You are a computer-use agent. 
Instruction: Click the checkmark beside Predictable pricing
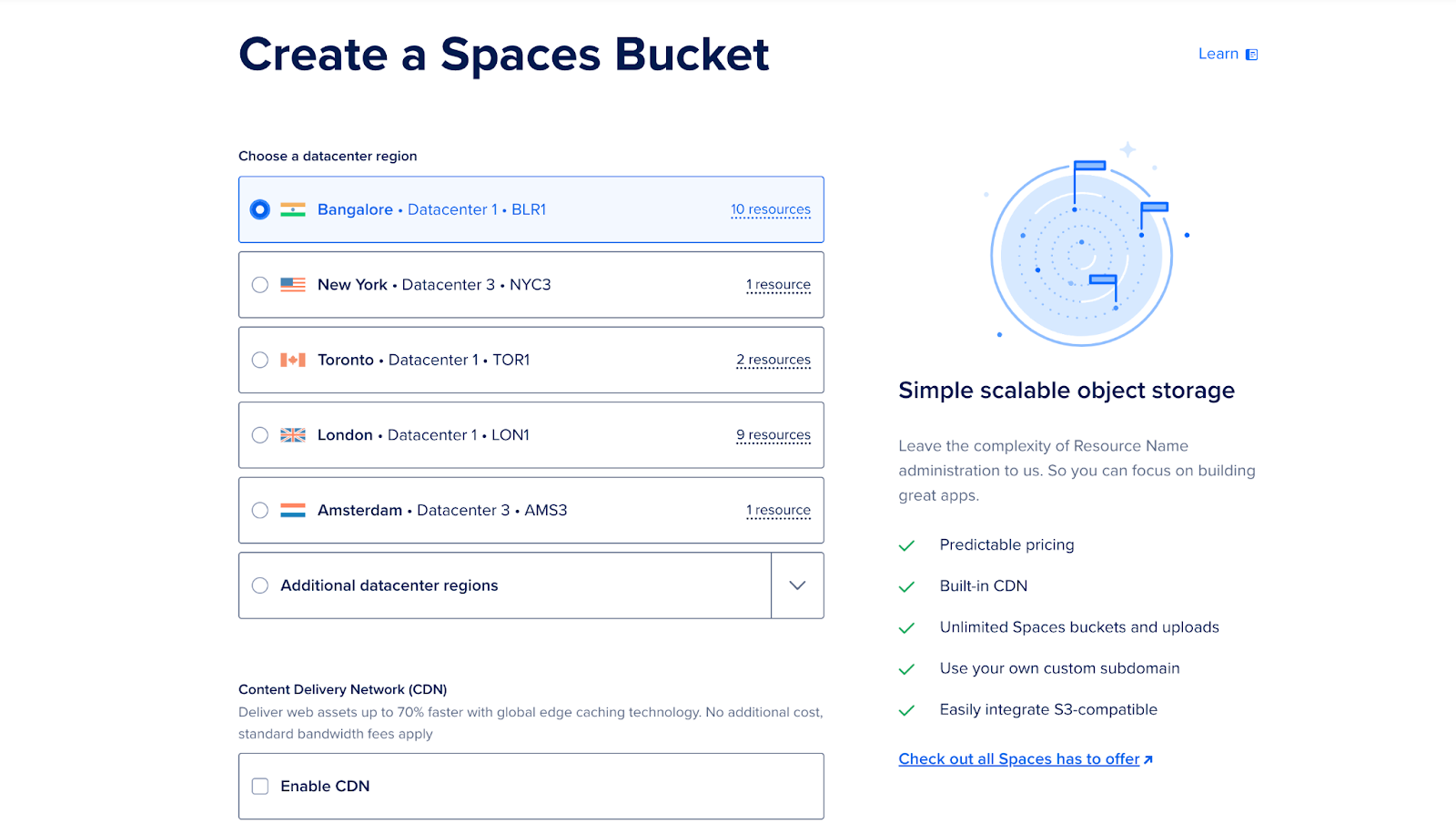tap(906, 545)
